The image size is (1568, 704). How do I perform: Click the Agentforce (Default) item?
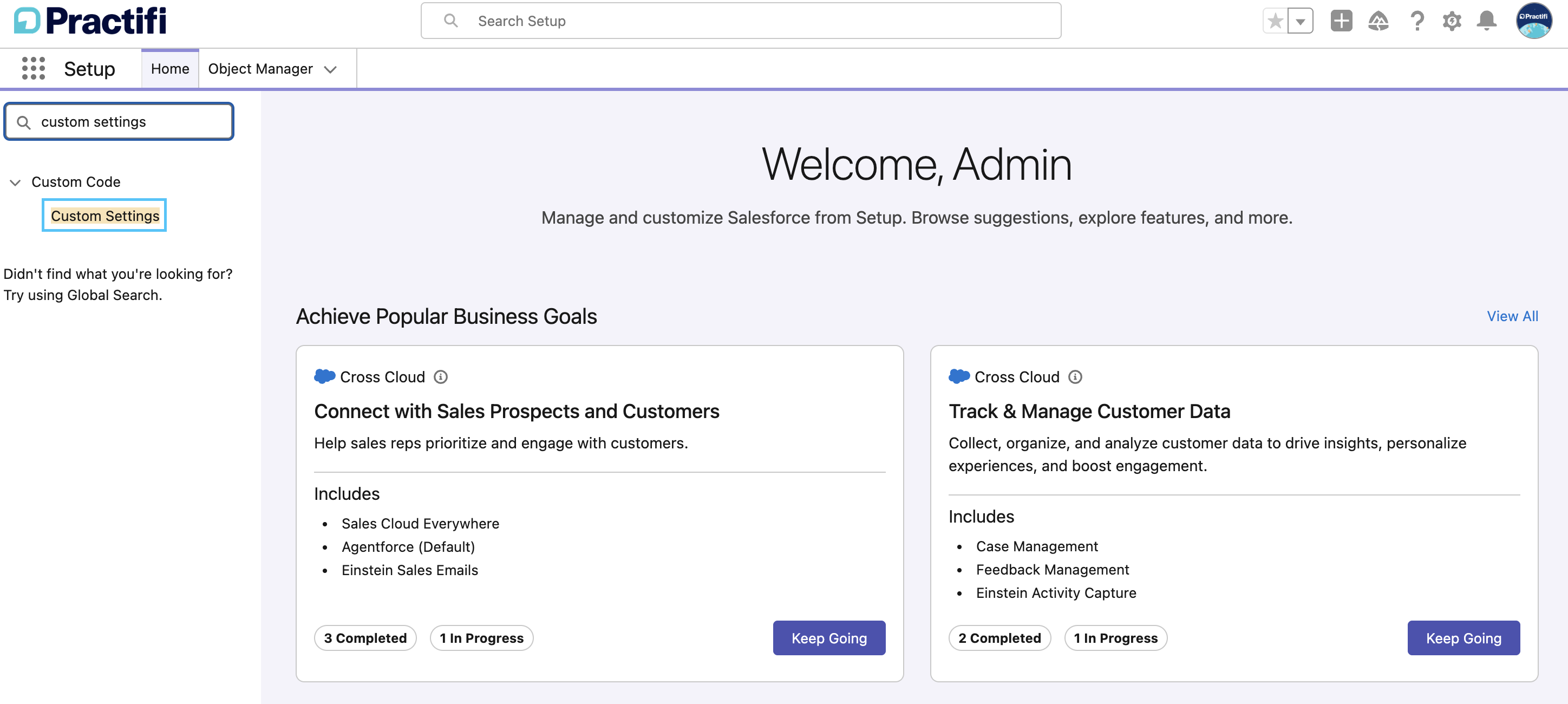[x=408, y=546]
